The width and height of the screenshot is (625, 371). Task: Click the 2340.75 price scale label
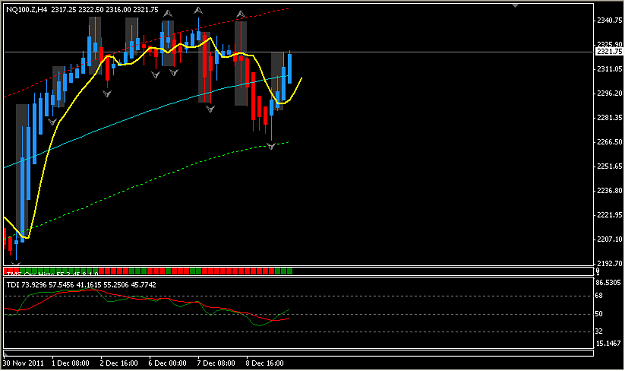click(609, 20)
